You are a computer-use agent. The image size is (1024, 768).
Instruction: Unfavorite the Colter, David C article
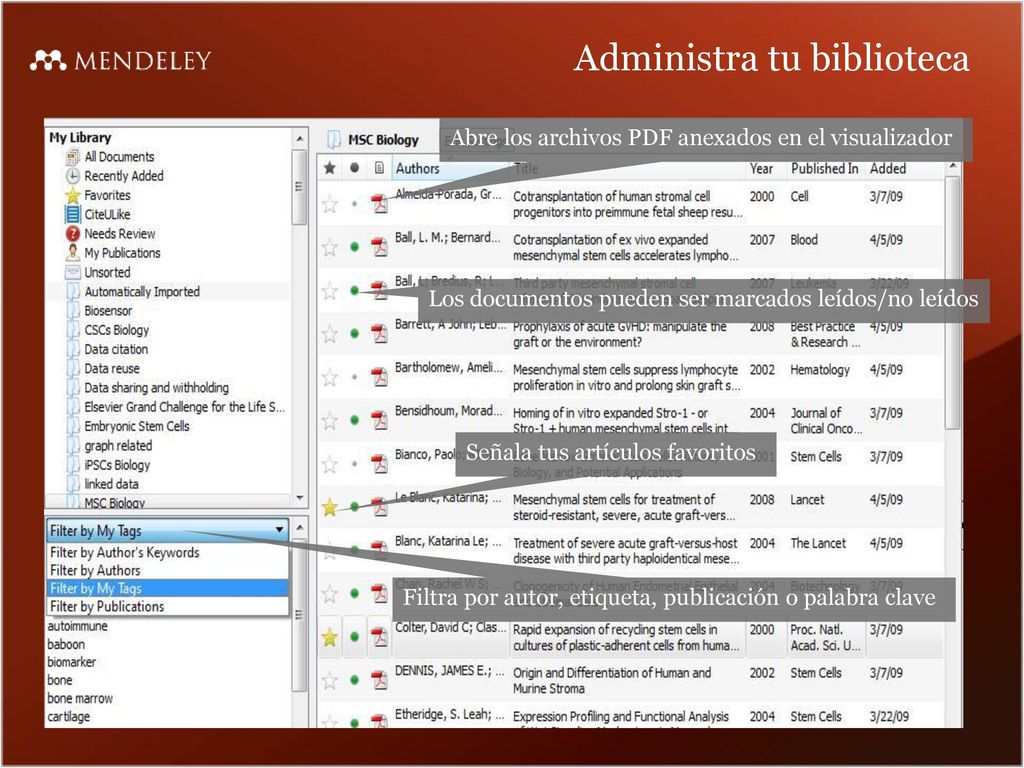[330, 637]
